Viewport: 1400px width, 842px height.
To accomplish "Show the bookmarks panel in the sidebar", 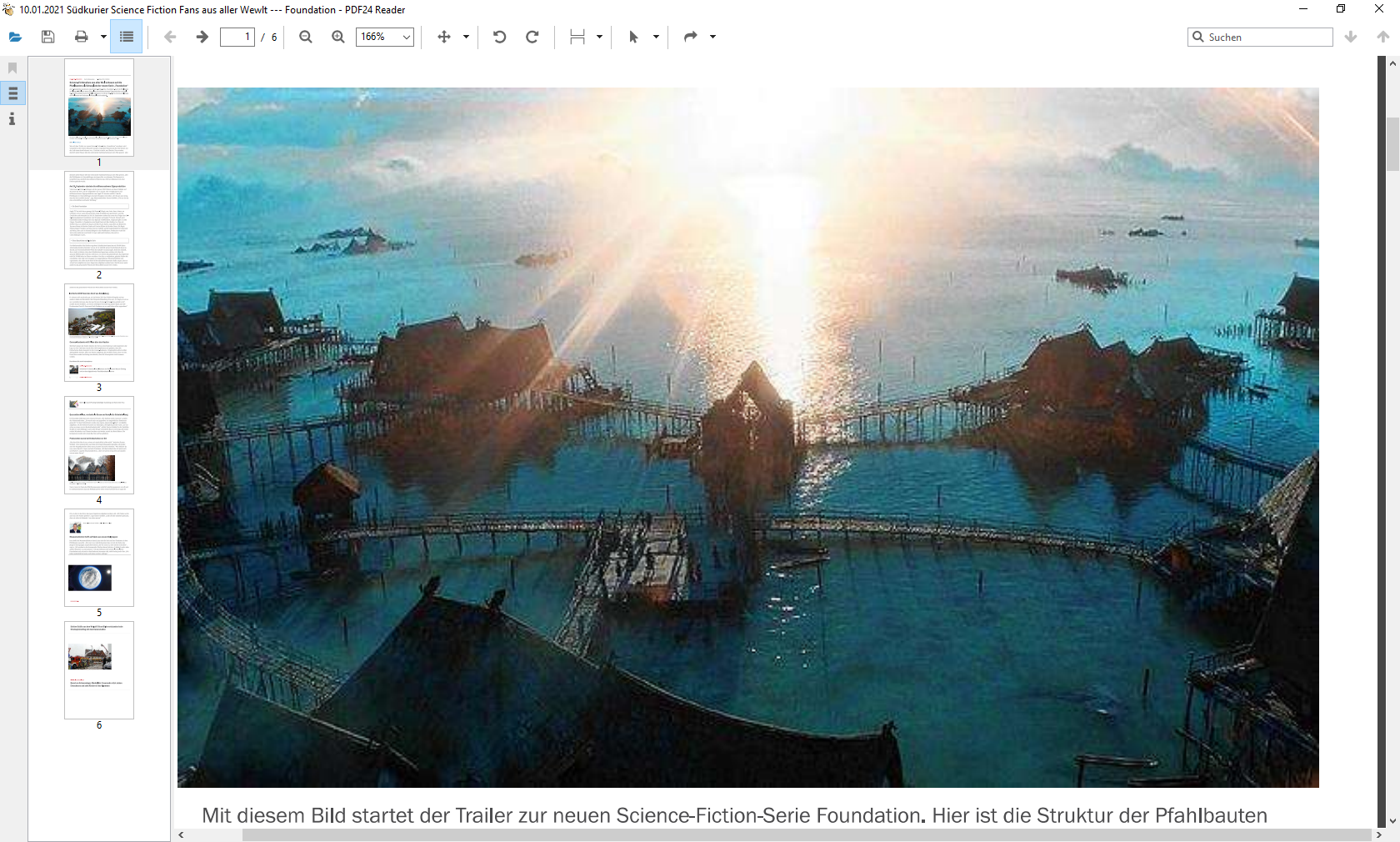I will click(x=12, y=68).
